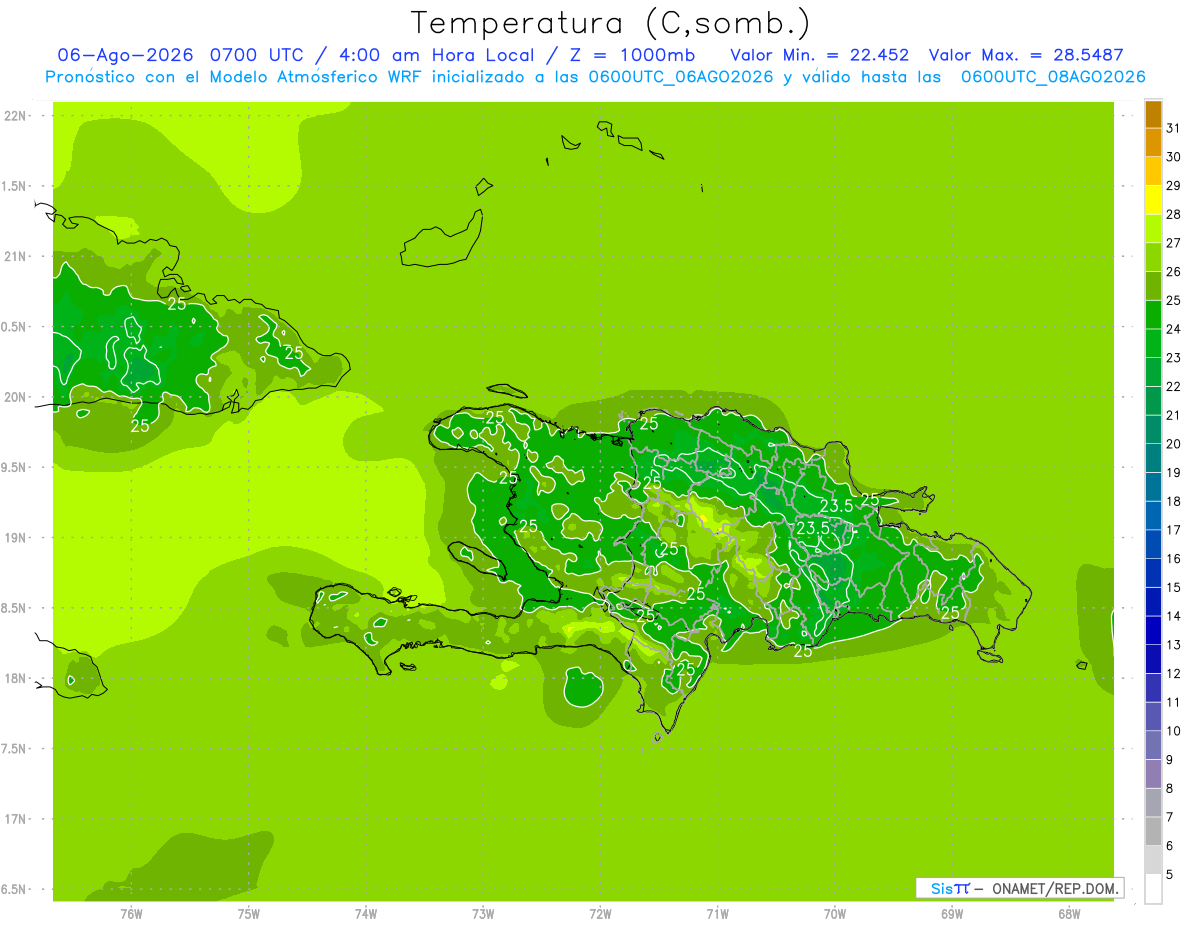This screenshot has width=1200, height=927.
Task: Click the '69W' longitude axis label
Action: pos(952,913)
